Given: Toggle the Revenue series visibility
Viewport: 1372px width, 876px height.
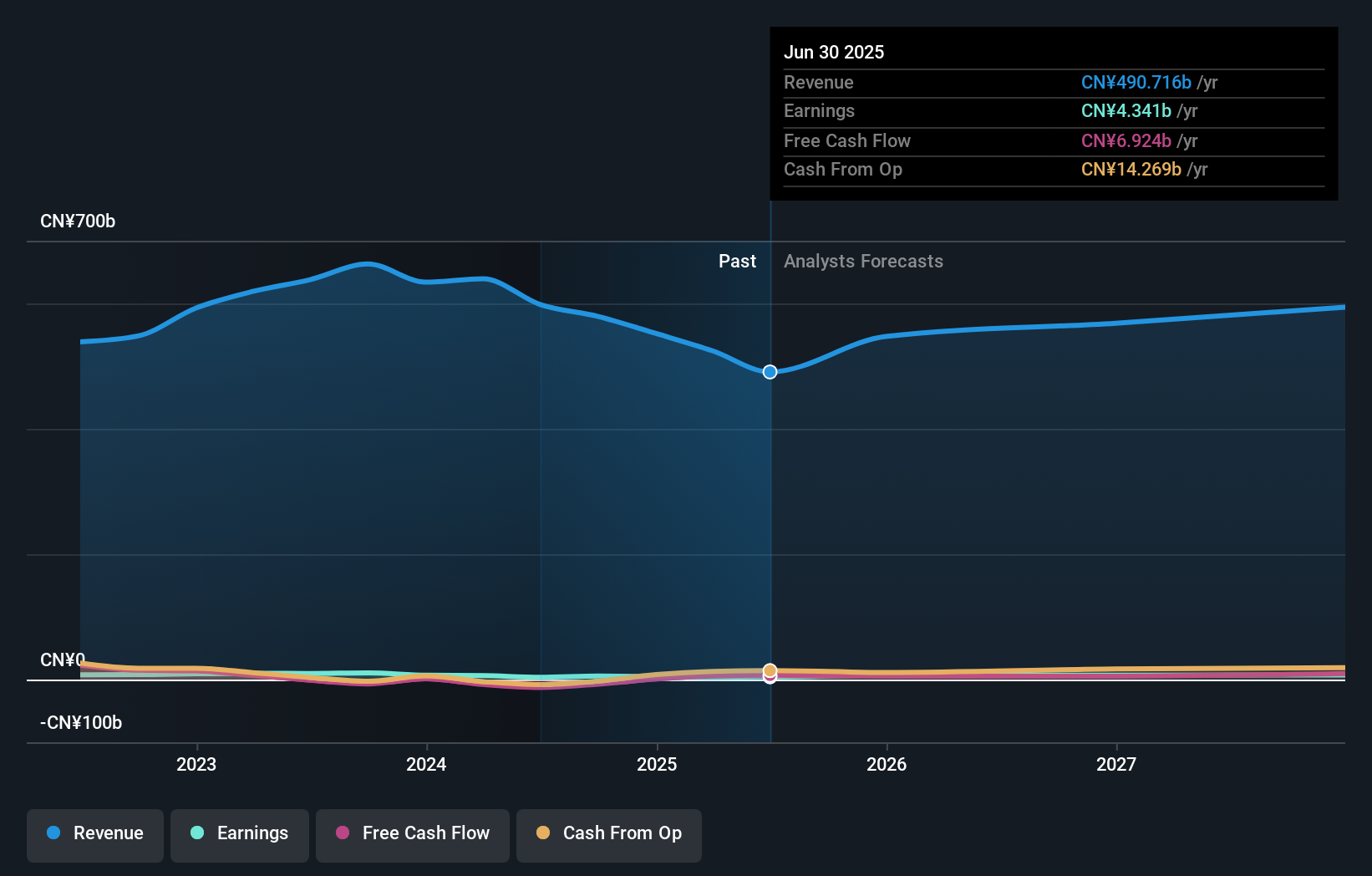Looking at the screenshot, I should point(94,833).
